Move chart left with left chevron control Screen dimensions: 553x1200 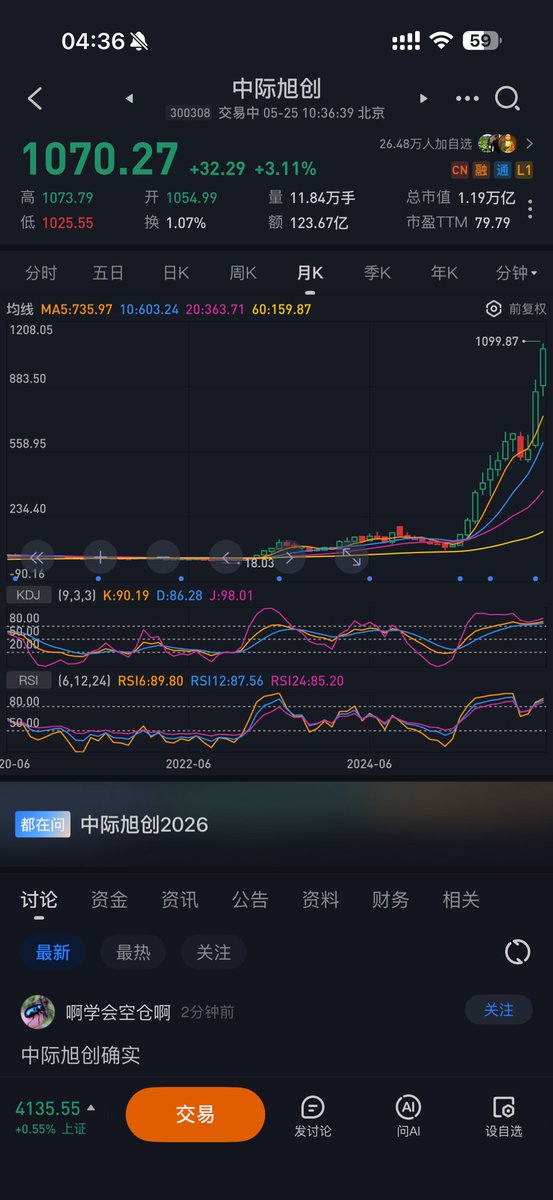[x=226, y=558]
